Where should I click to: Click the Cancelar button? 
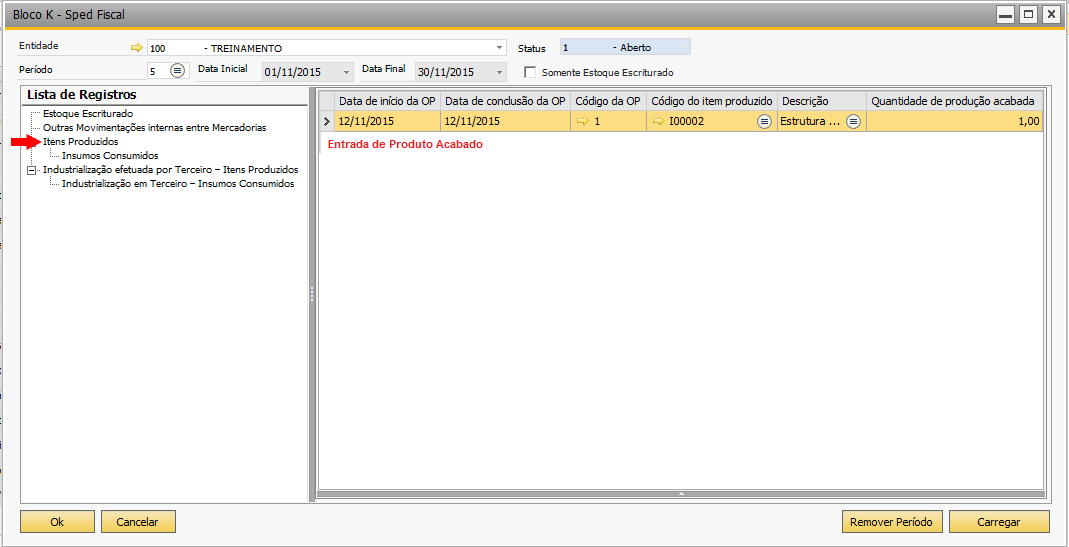tap(138, 522)
